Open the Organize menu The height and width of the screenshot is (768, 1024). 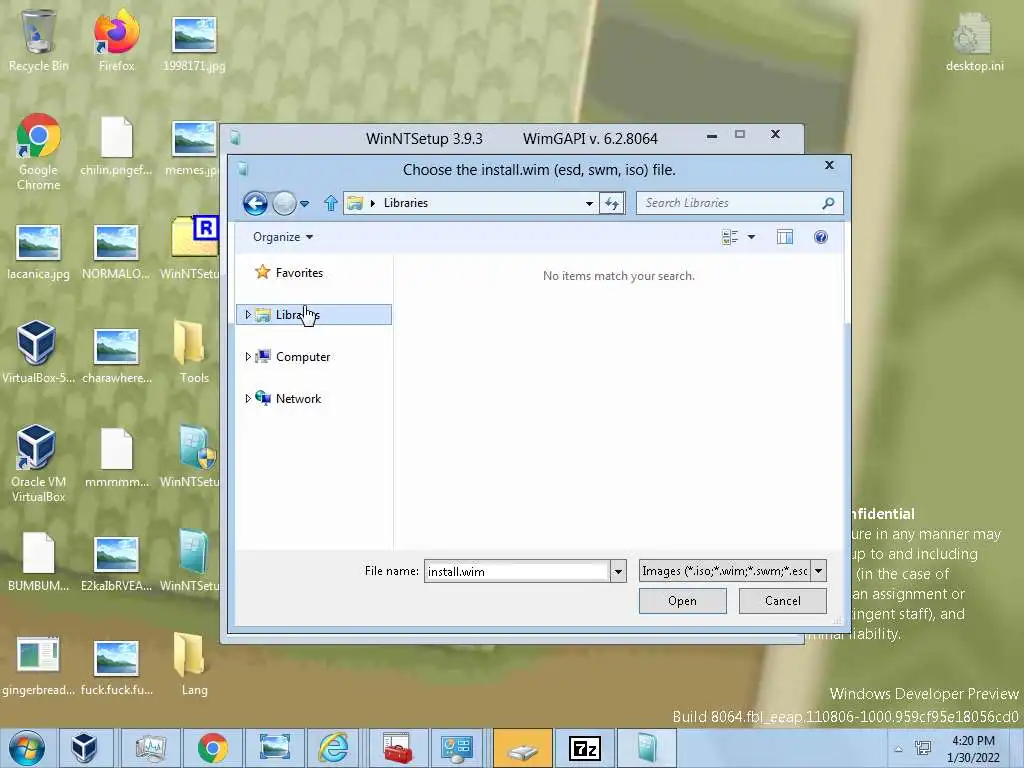(x=283, y=237)
